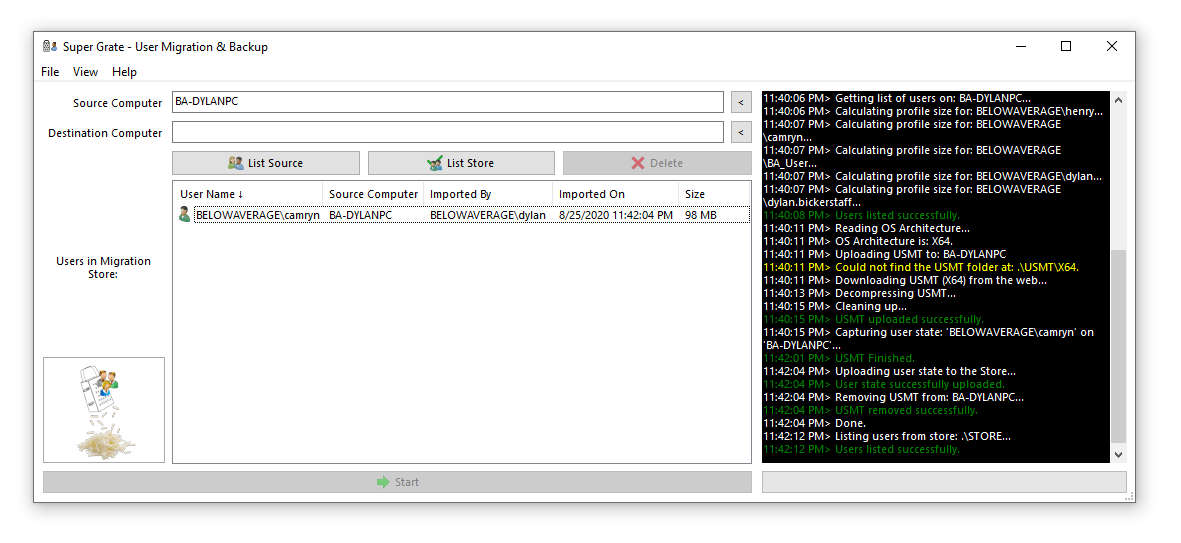Click the 98 MB size cell

(x=700, y=215)
